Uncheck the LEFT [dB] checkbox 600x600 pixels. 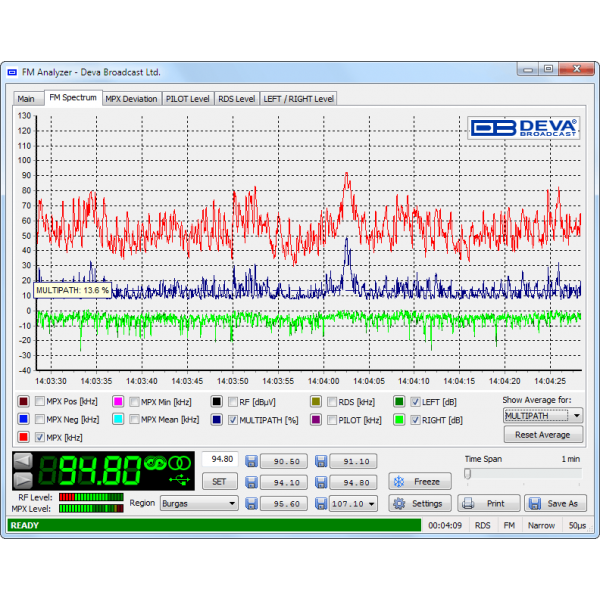415,402
